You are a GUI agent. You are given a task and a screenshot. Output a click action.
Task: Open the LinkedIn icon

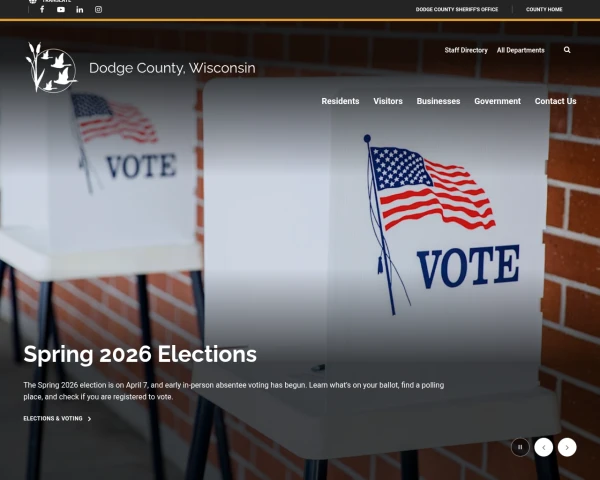point(80,10)
